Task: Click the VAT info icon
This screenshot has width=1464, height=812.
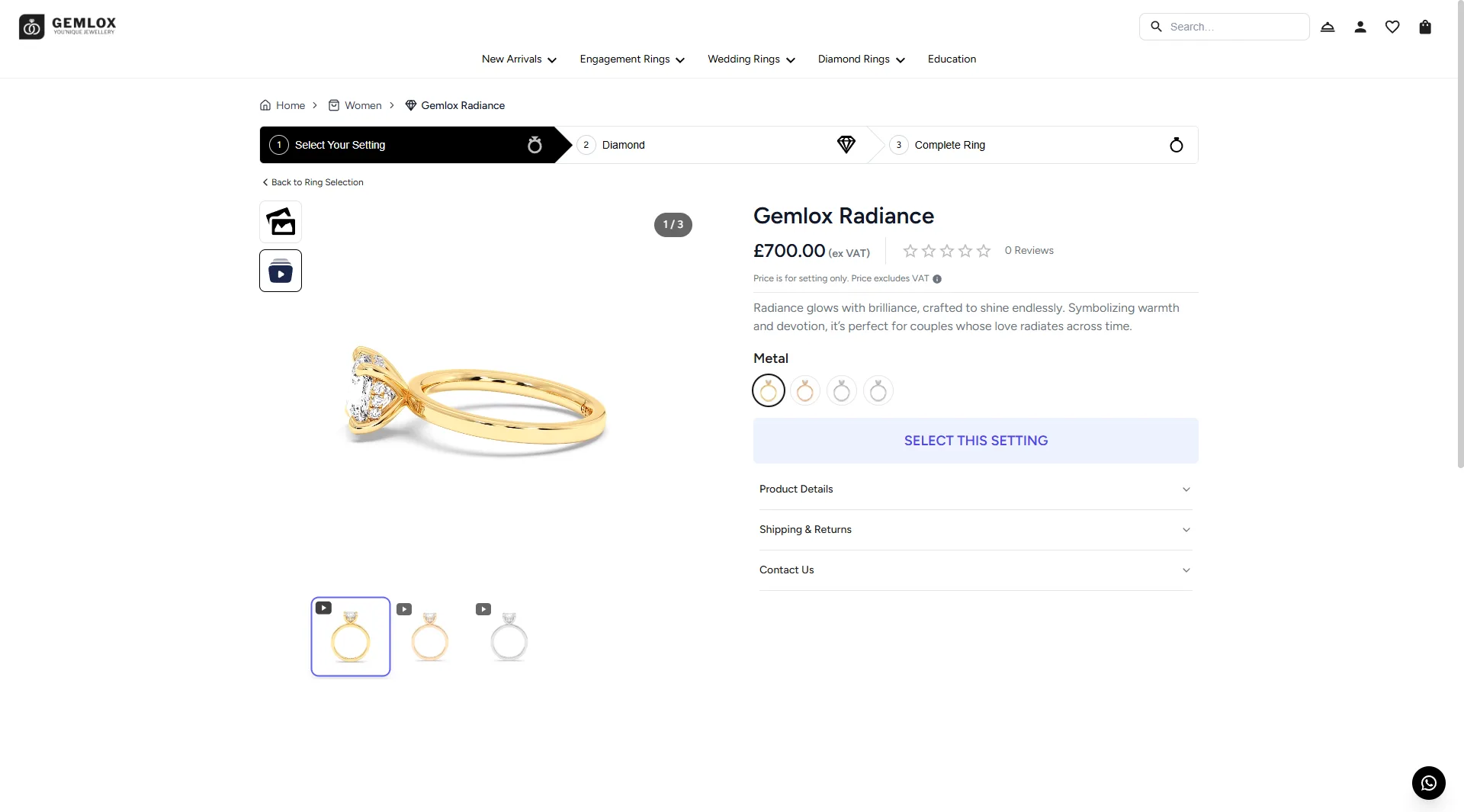Action: [x=937, y=279]
